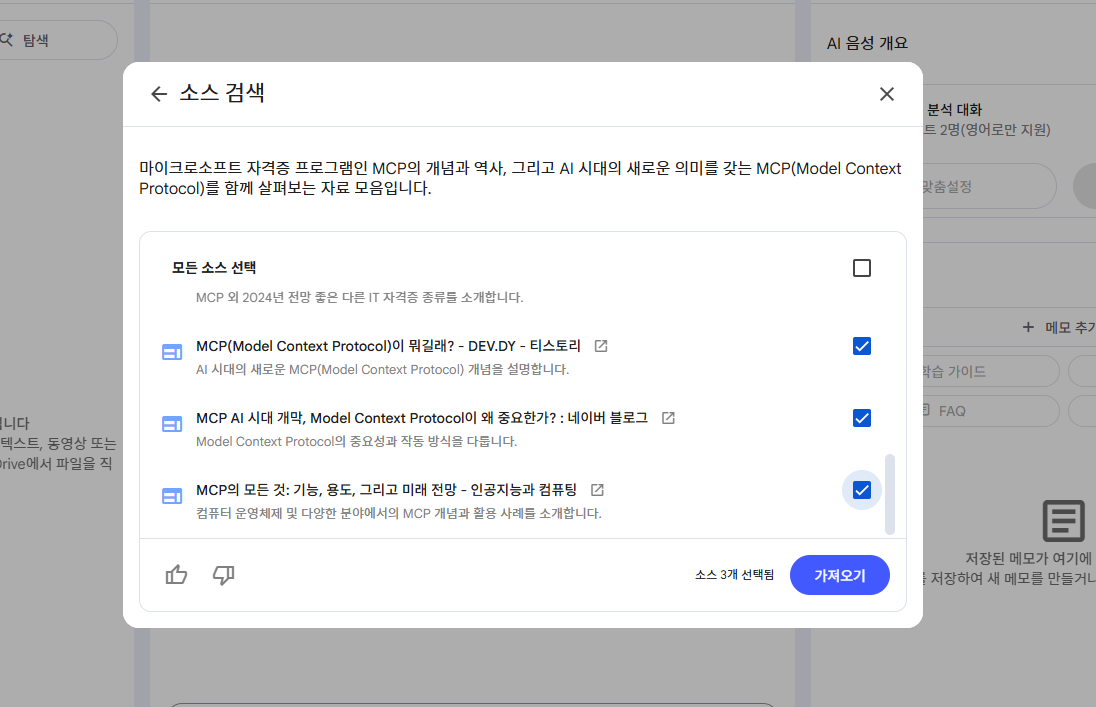Image resolution: width=1096 pixels, height=707 pixels.
Task: Click the 가져오기 import button
Action: pyautogui.click(x=839, y=576)
